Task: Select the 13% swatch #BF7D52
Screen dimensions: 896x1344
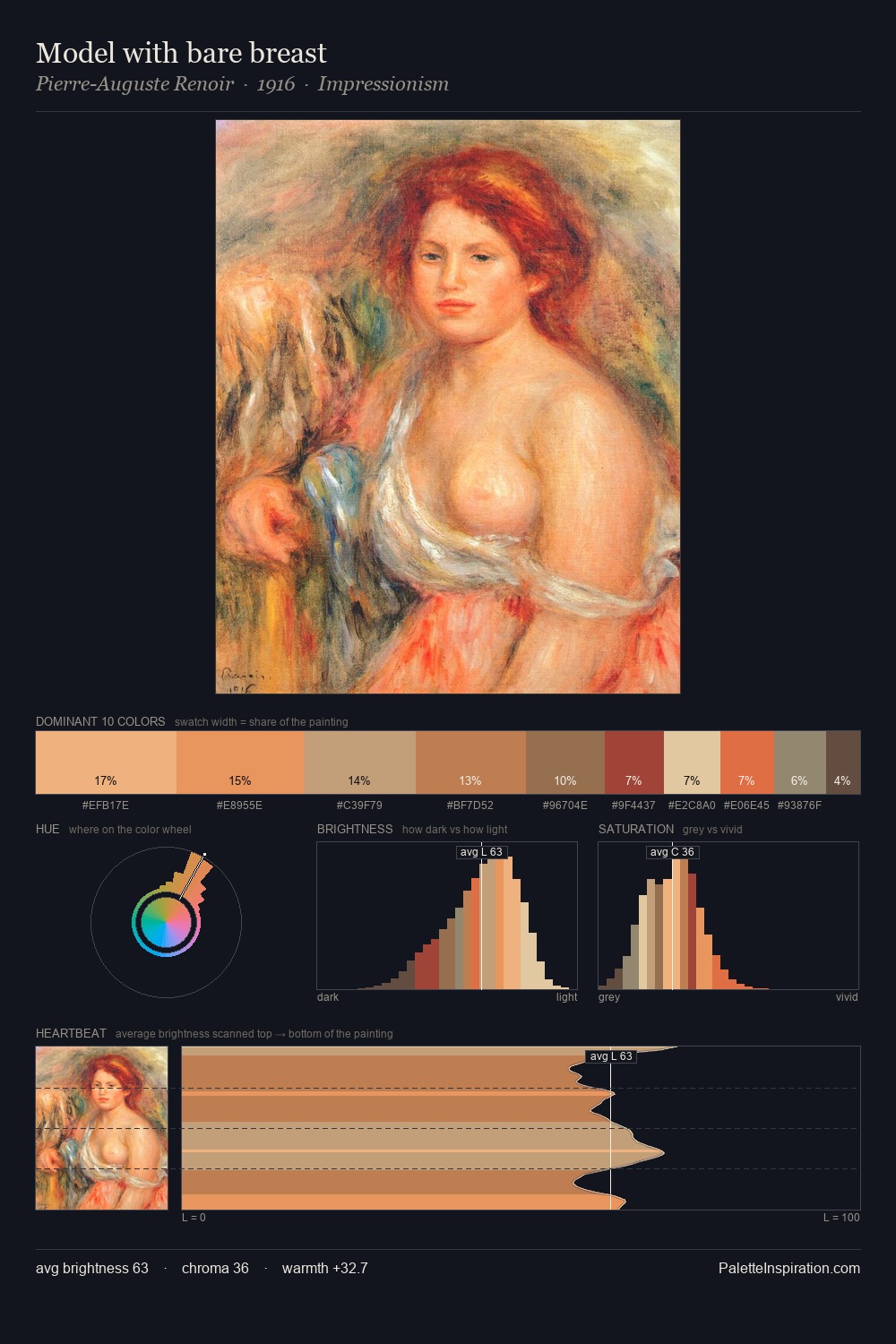Action: pos(470,762)
